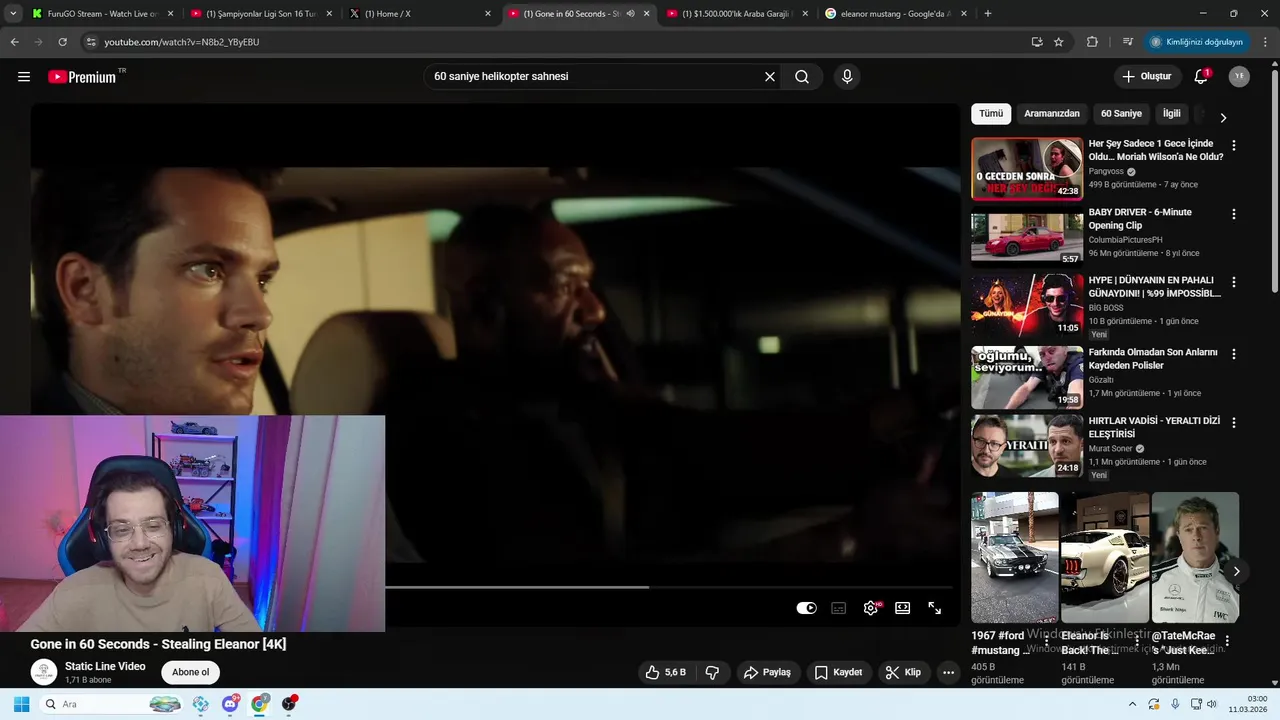Open account avatar menu
The width and height of the screenshot is (1280, 720).
(x=1239, y=77)
